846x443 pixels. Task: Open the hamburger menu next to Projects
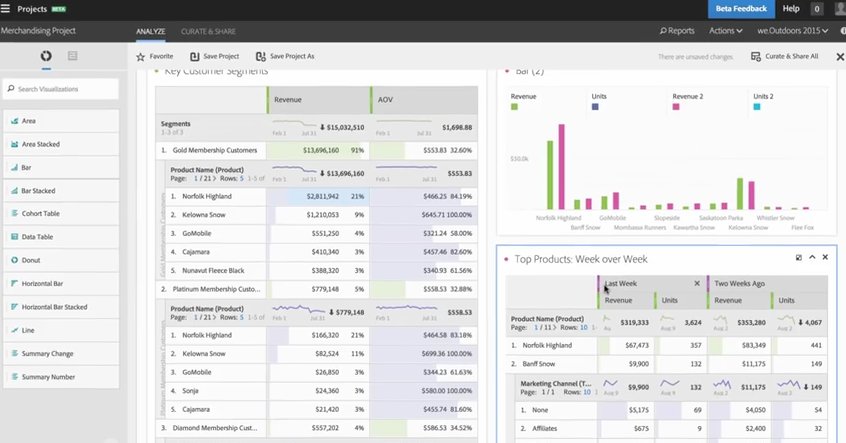(5, 9)
